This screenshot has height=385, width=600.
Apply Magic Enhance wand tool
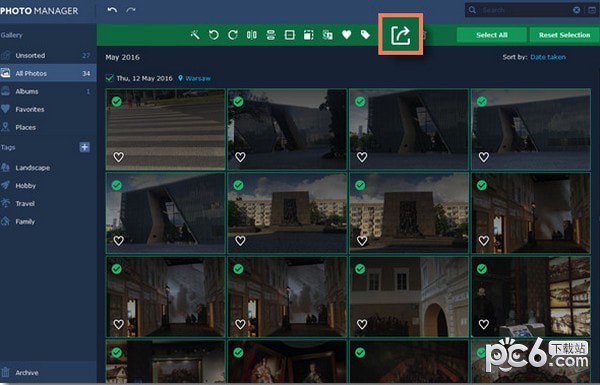pyautogui.click(x=195, y=35)
